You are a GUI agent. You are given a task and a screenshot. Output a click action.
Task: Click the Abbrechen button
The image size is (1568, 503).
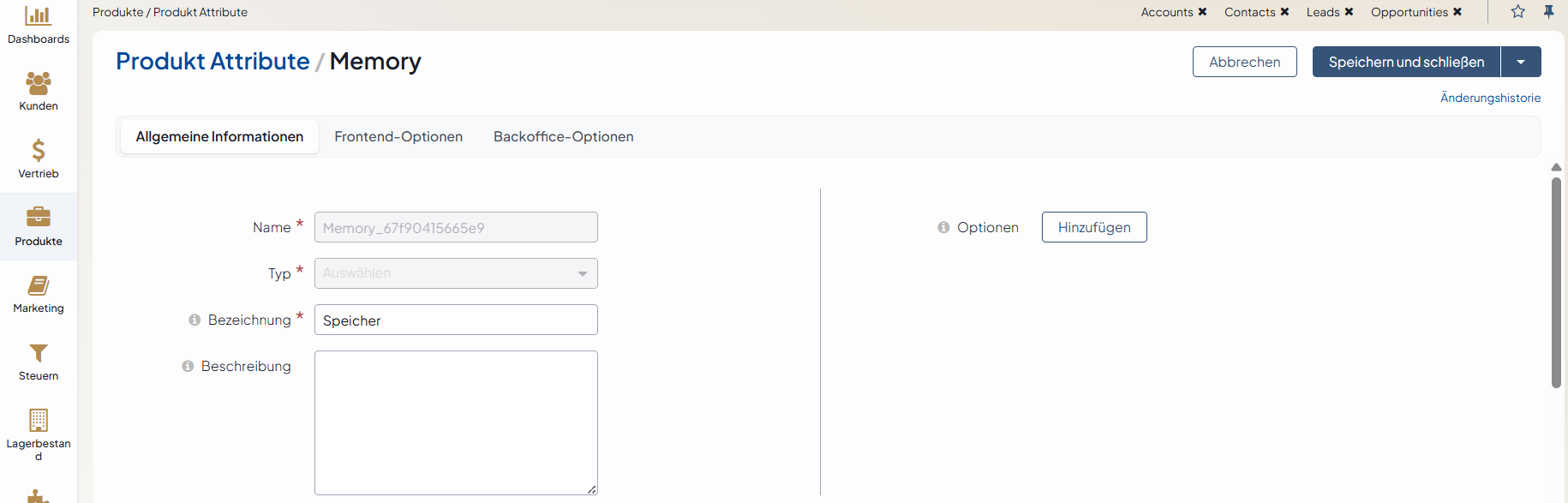1244,62
